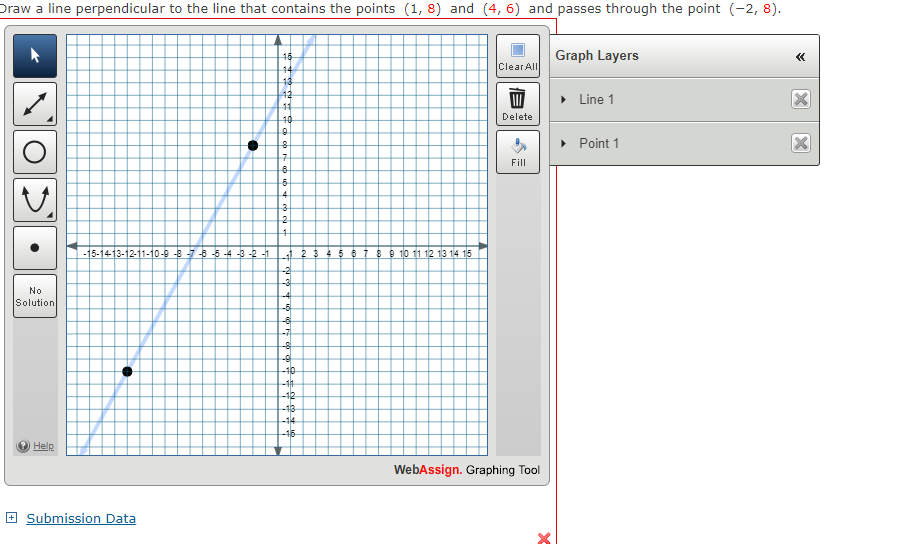Expand Submission Data plus icon
Image resolution: width=899 pixels, height=544 pixels.
pos(11,518)
